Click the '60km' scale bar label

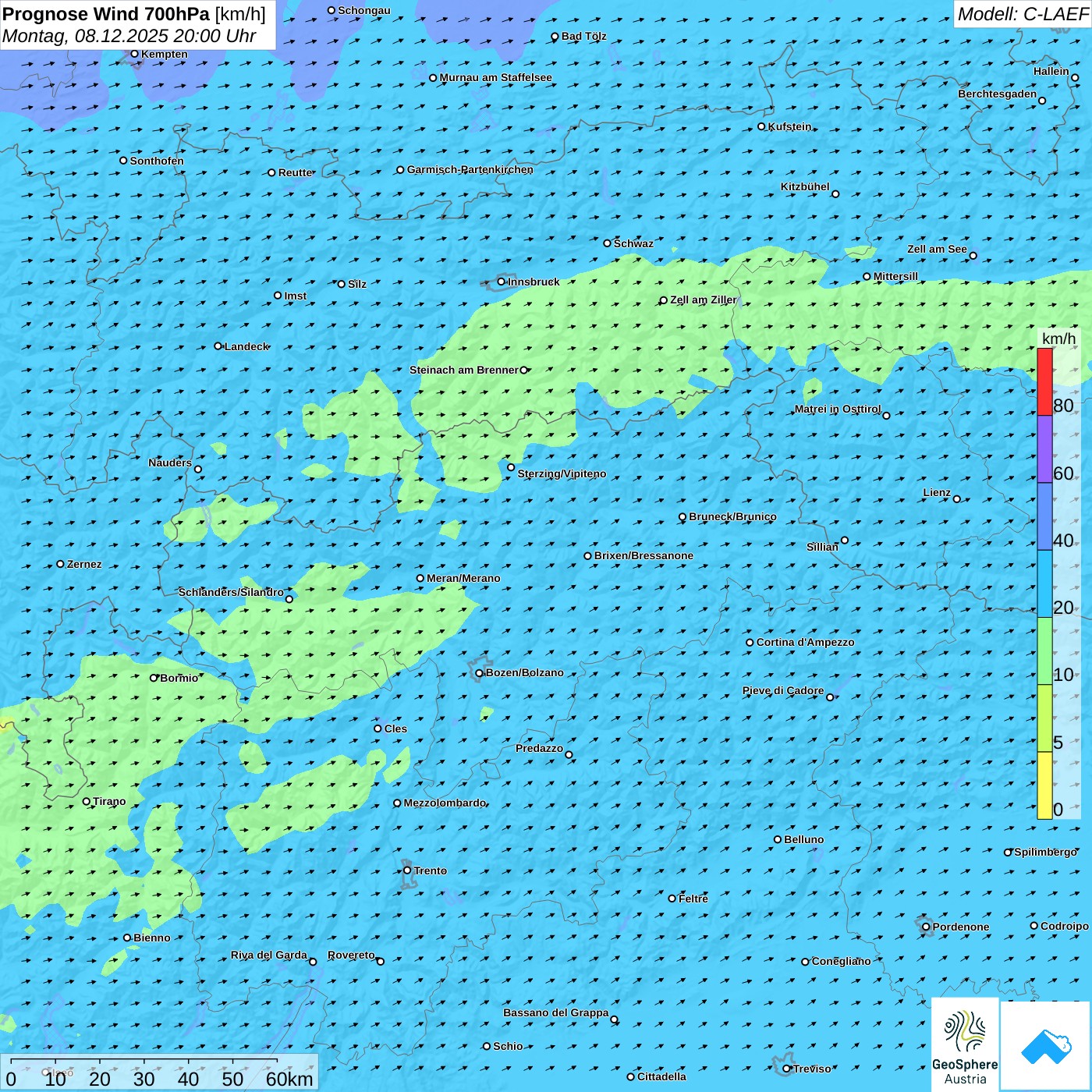(289, 1079)
